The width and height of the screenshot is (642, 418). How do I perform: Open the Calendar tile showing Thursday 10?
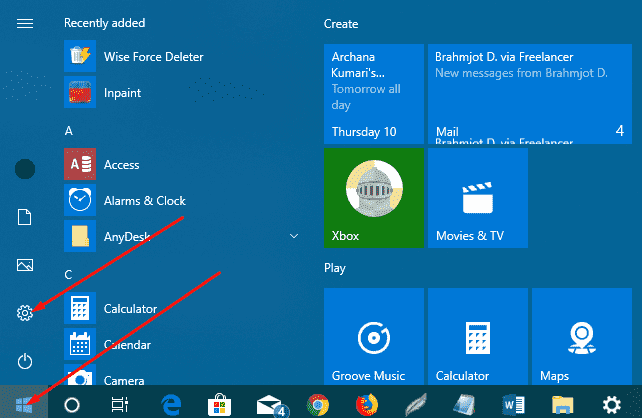(x=374, y=94)
